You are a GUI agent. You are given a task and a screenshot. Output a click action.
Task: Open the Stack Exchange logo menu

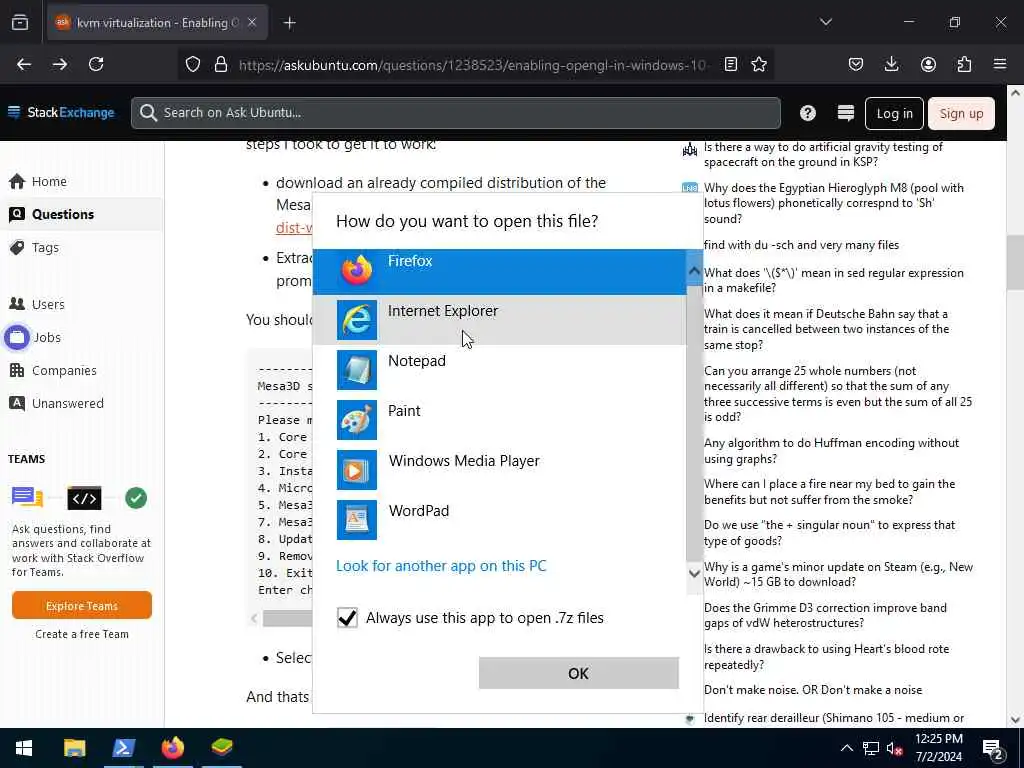[x=61, y=112]
